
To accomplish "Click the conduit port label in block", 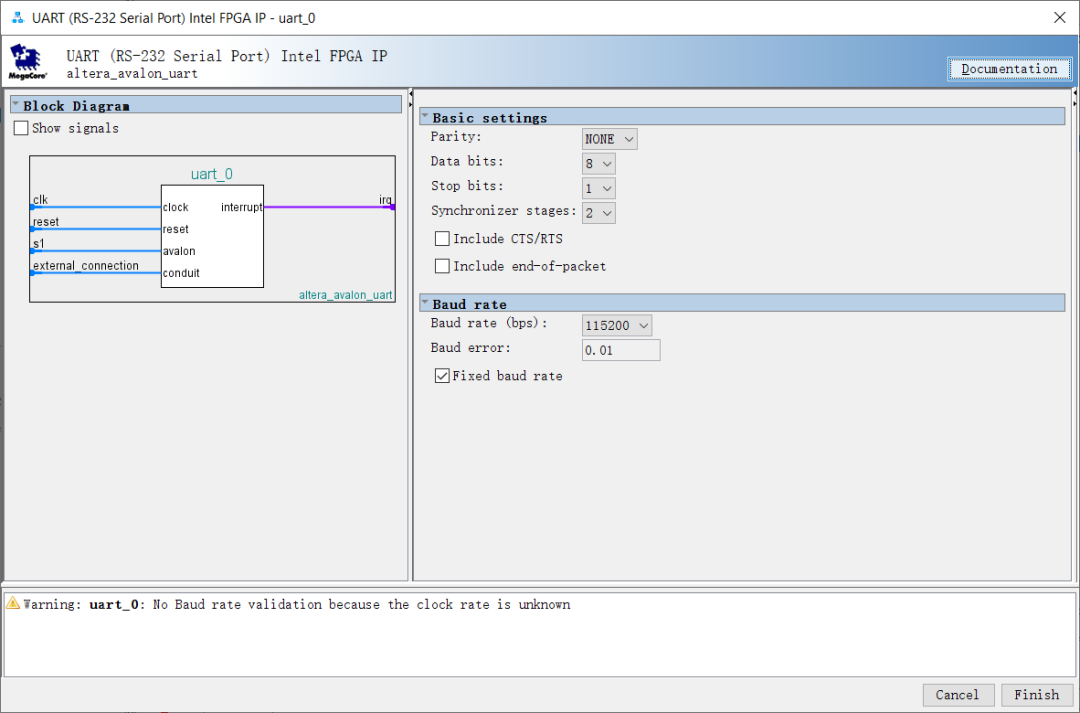I will coord(181,273).
